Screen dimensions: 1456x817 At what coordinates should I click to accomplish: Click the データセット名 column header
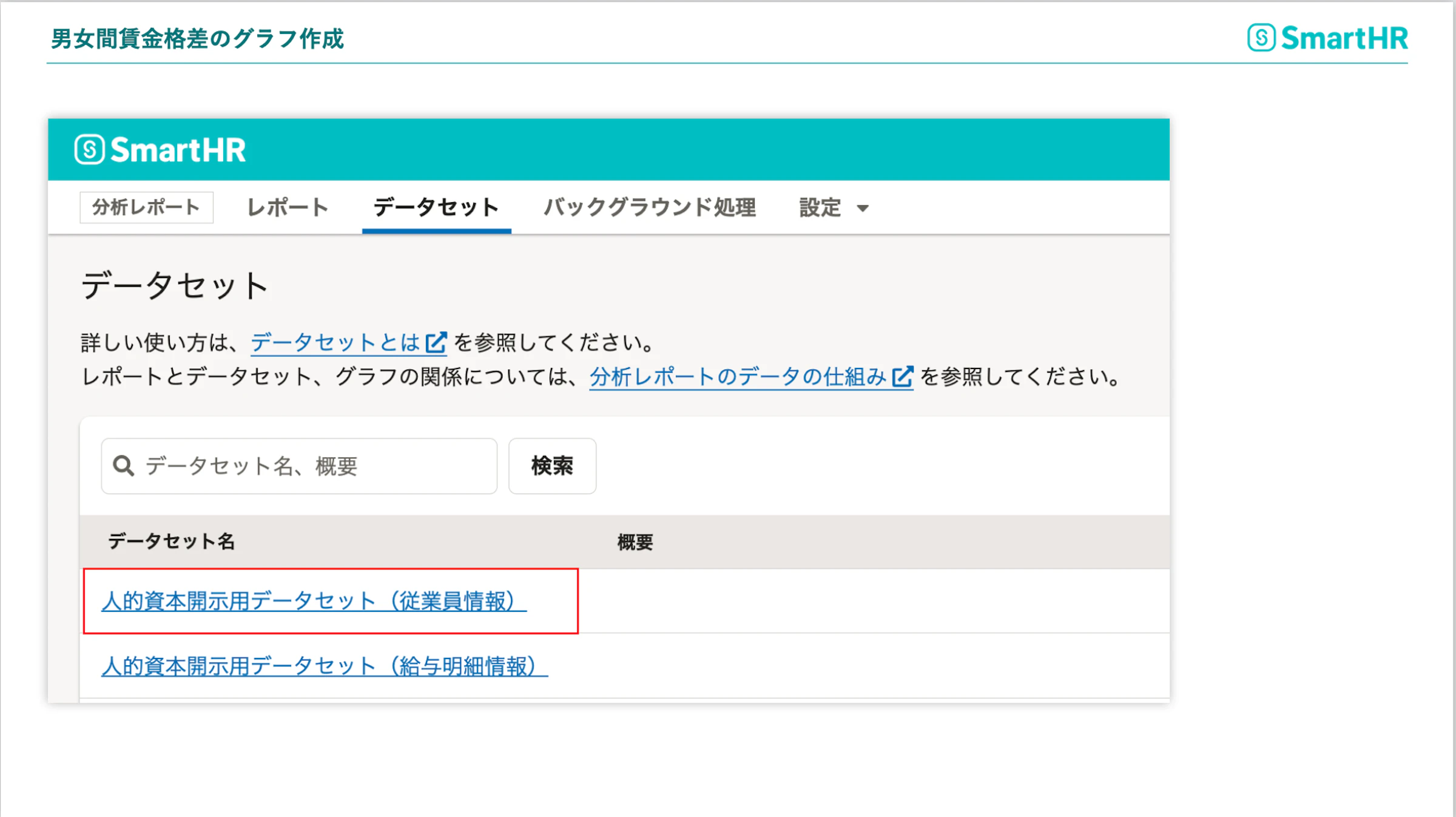[x=172, y=541]
